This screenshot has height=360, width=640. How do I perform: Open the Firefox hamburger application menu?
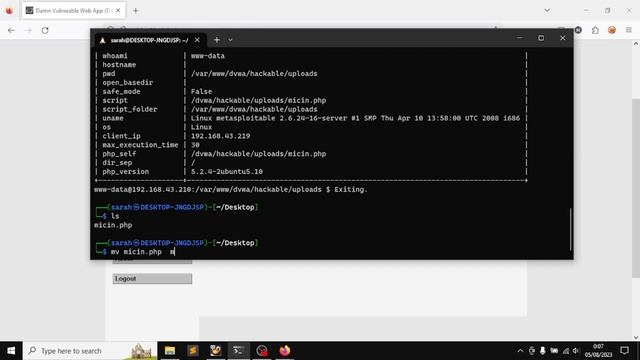[x=629, y=30]
